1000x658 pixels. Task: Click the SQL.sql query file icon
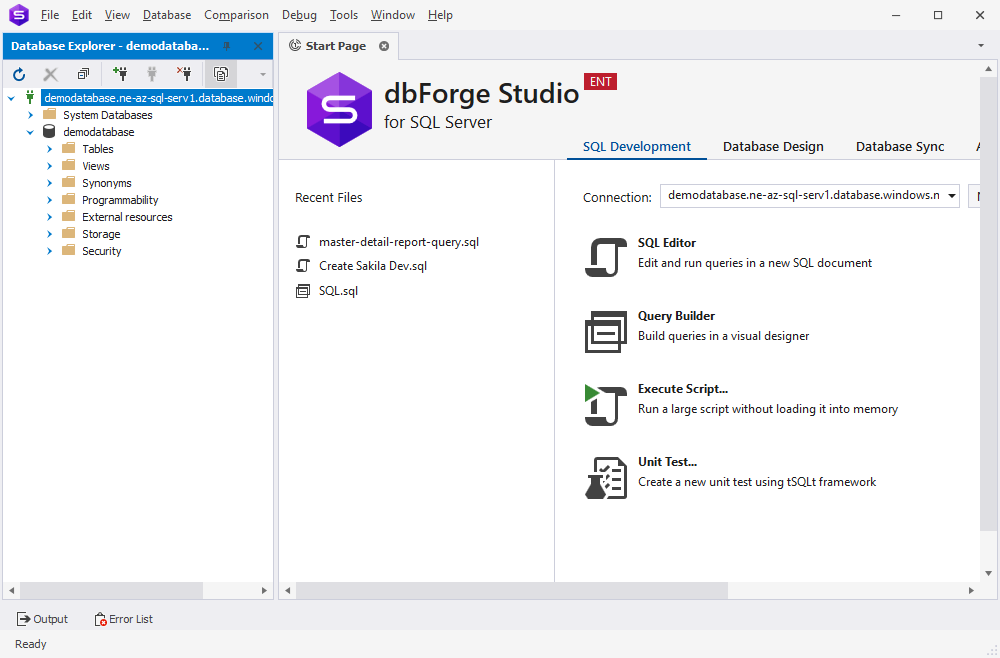[x=303, y=291]
